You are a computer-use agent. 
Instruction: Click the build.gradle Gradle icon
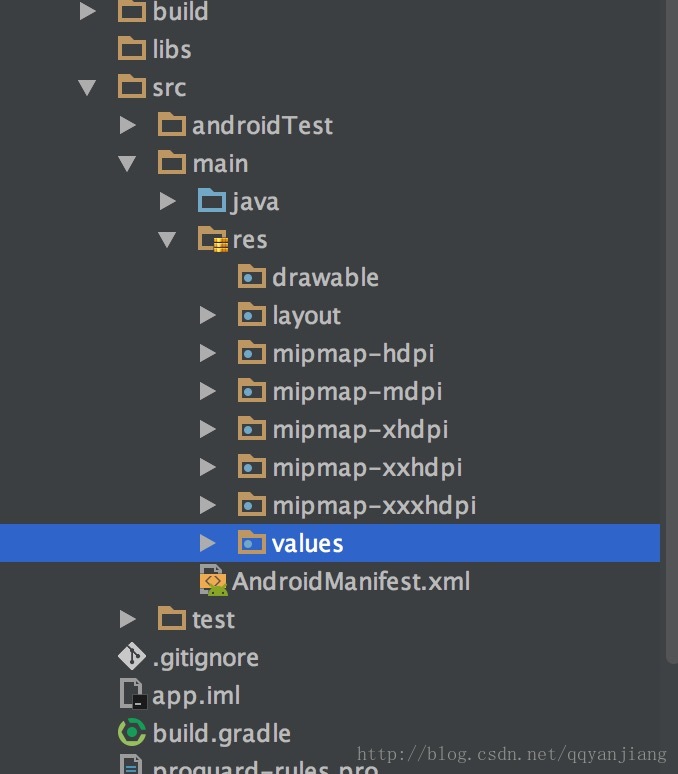[132, 732]
